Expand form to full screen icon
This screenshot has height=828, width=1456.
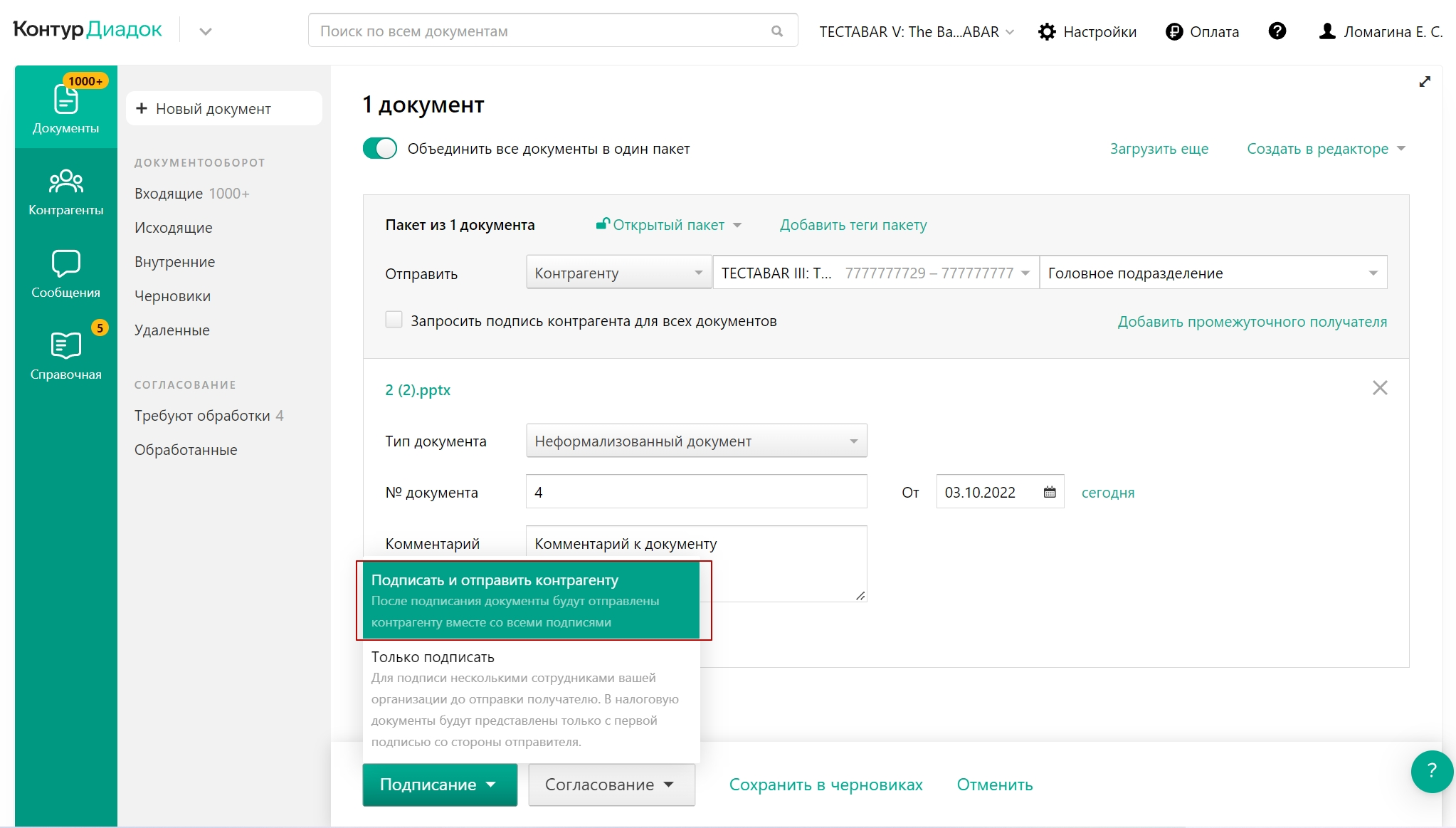(x=1425, y=82)
